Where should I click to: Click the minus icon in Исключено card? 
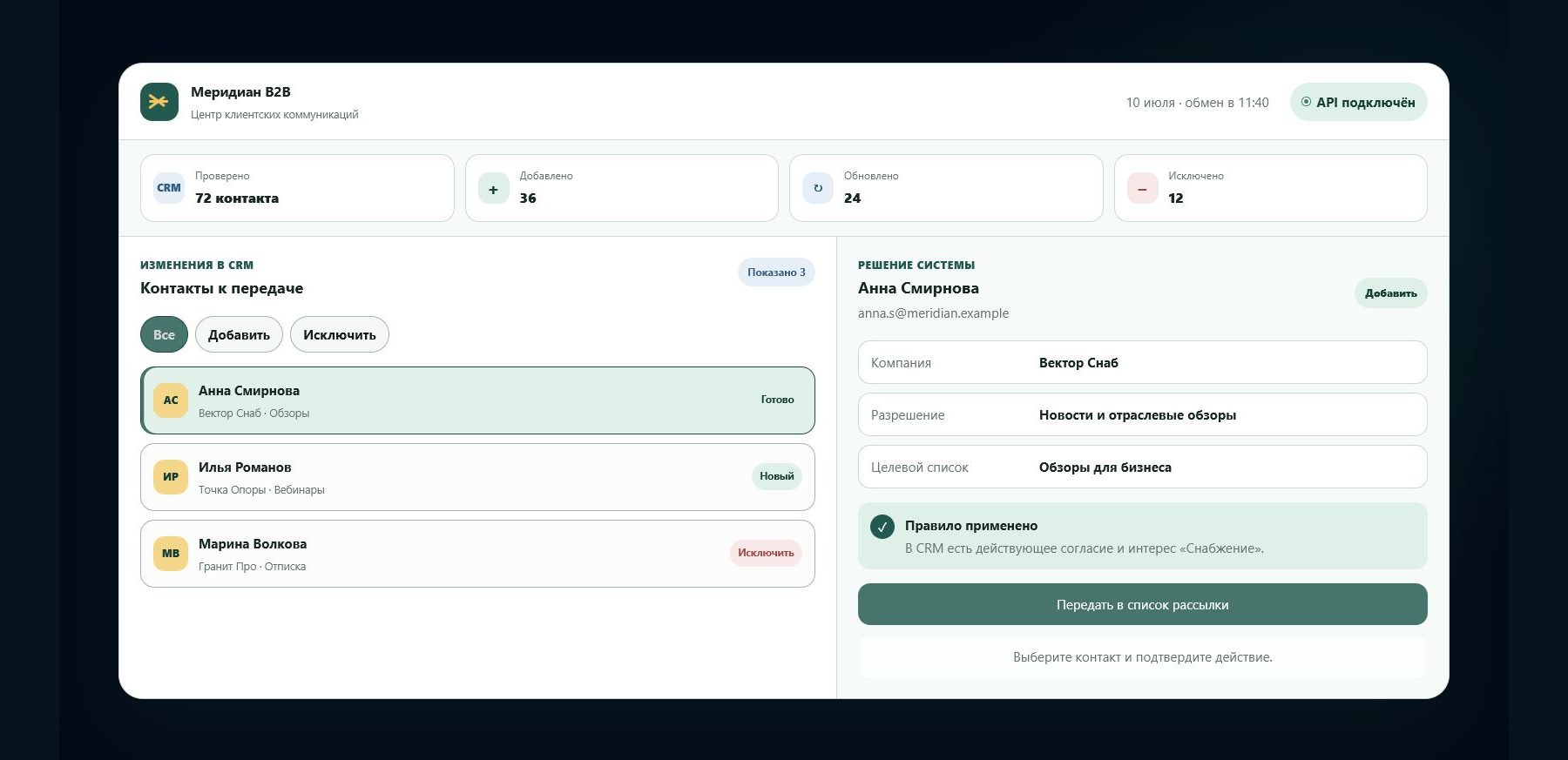click(x=1143, y=188)
